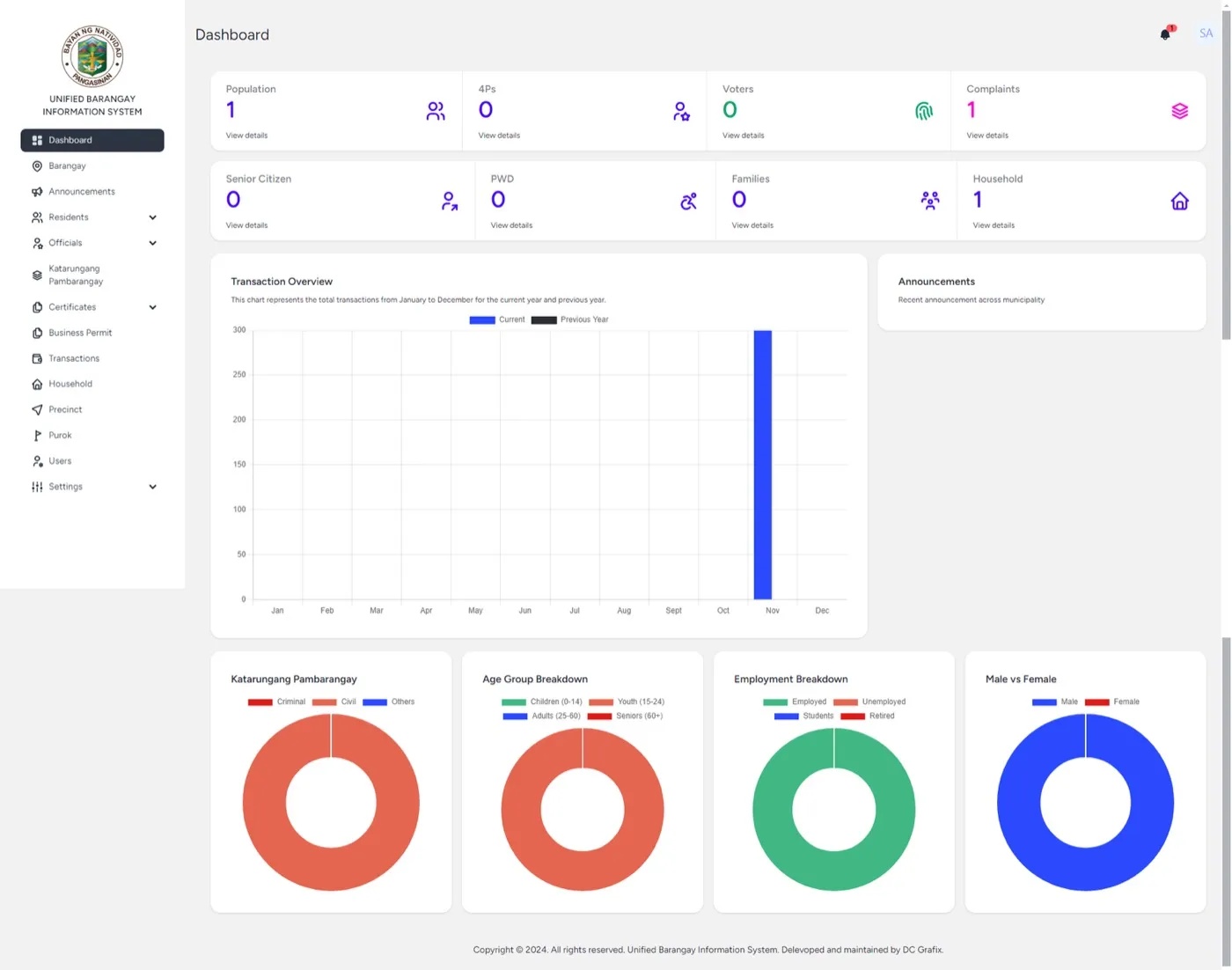Open View details under Complaints
Screen dimensions: 1232x970
[x=987, y=136]
